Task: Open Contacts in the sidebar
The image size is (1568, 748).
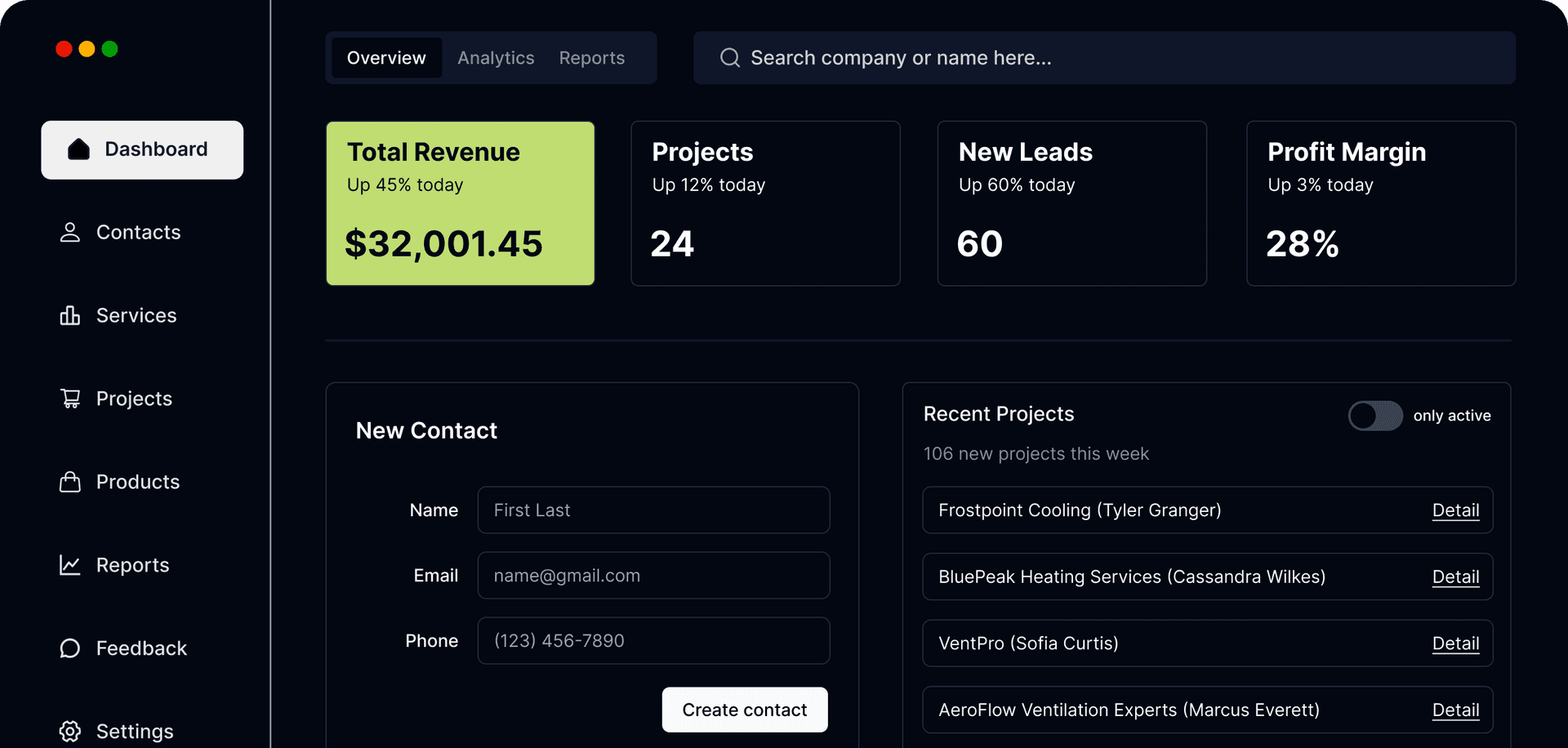Action: pyautogui.click(x=120, y=233)
